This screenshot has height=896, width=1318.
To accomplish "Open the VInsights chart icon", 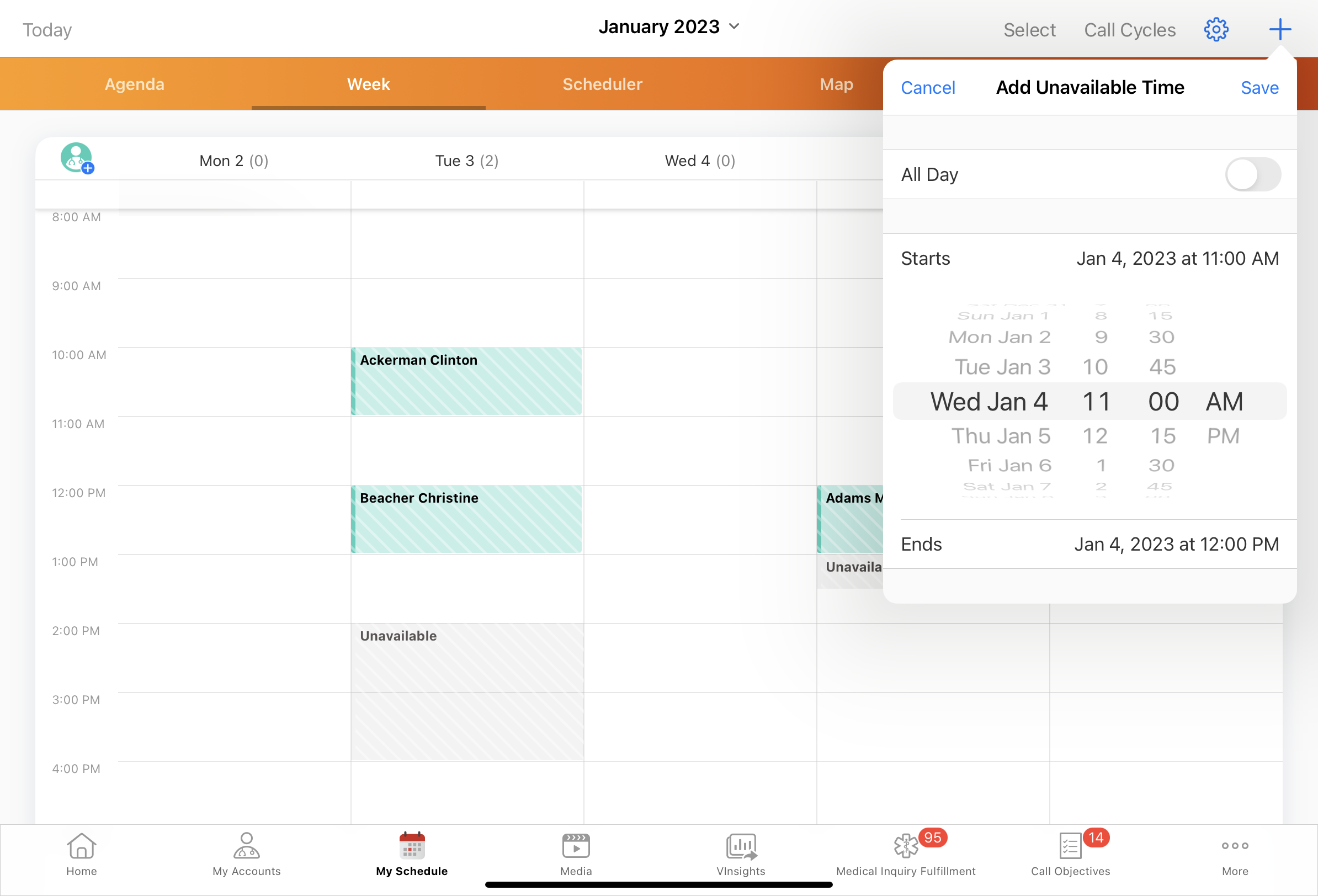I will [741, 846].
